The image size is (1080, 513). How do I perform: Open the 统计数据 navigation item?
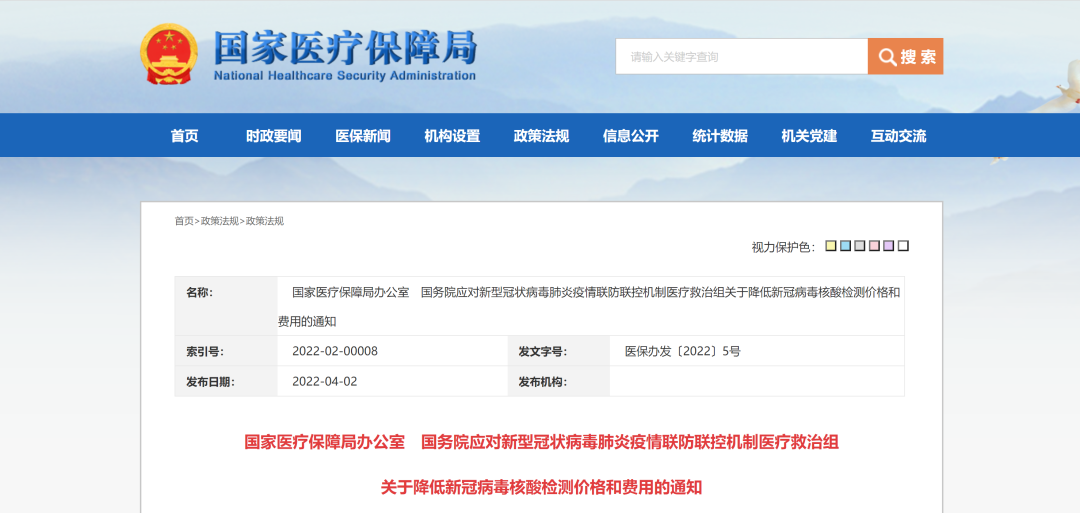[x=720, y=136]
